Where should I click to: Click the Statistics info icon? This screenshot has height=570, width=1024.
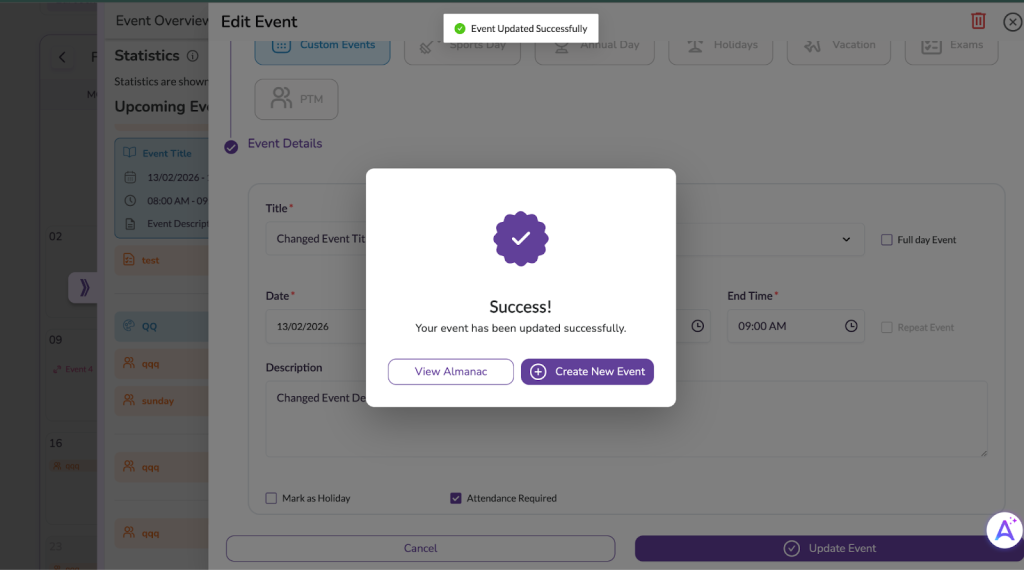(x=193, y=56)
